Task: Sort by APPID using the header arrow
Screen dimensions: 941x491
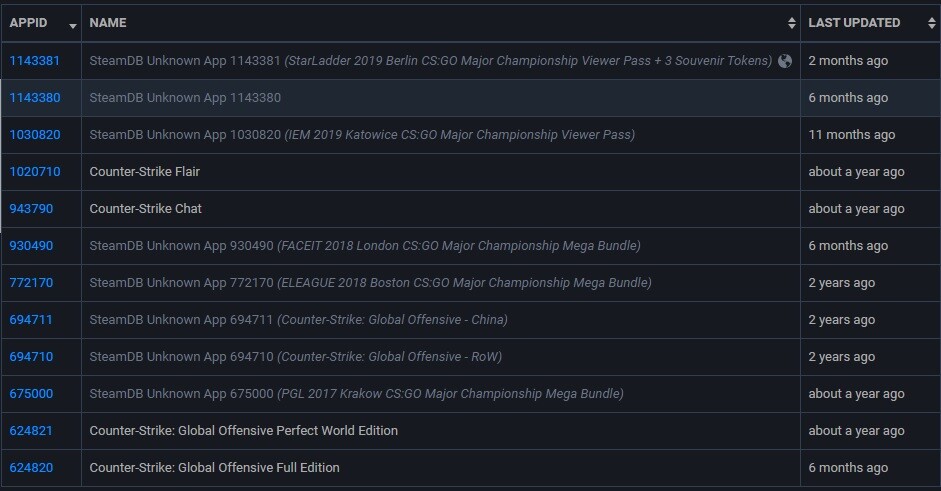Action: (73, 23)
